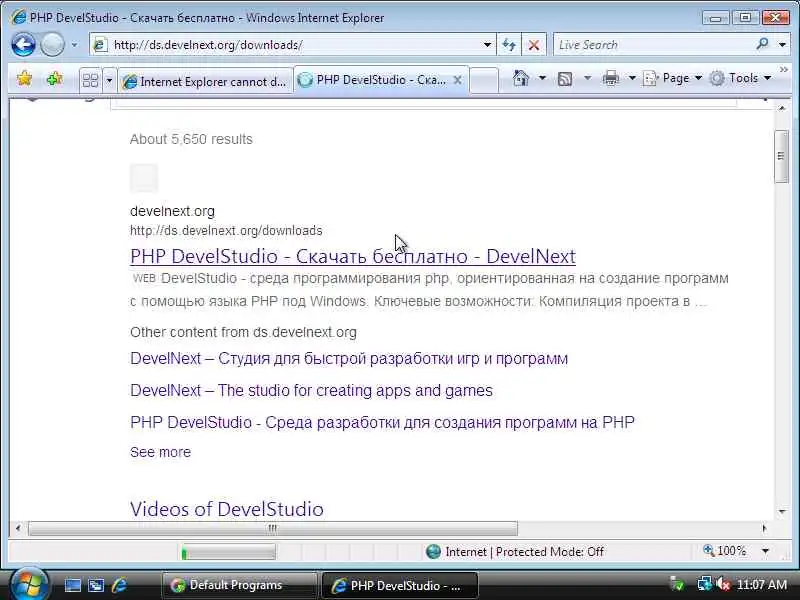Open PHP DevelStudio Скачать бесплатно link
800x600 pixels.
353,256
